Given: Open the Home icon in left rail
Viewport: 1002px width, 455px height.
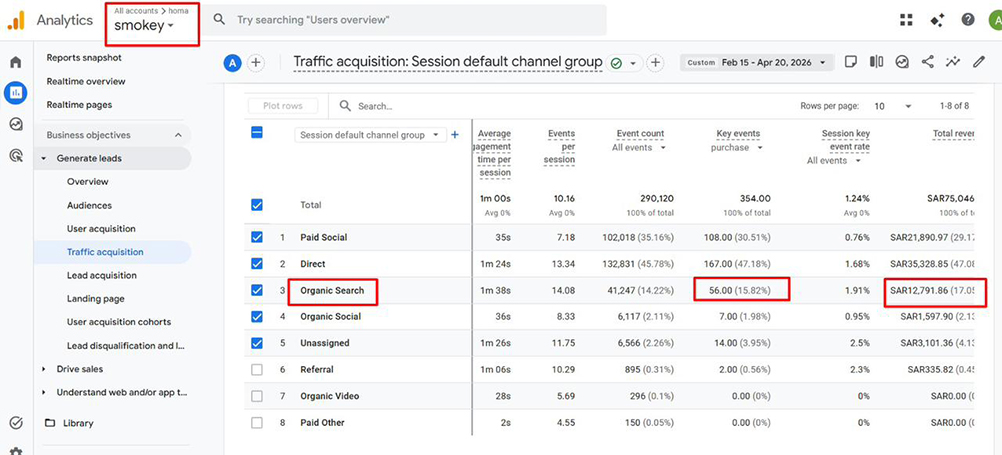Looking at the screenshot, I should click(15, 62).
